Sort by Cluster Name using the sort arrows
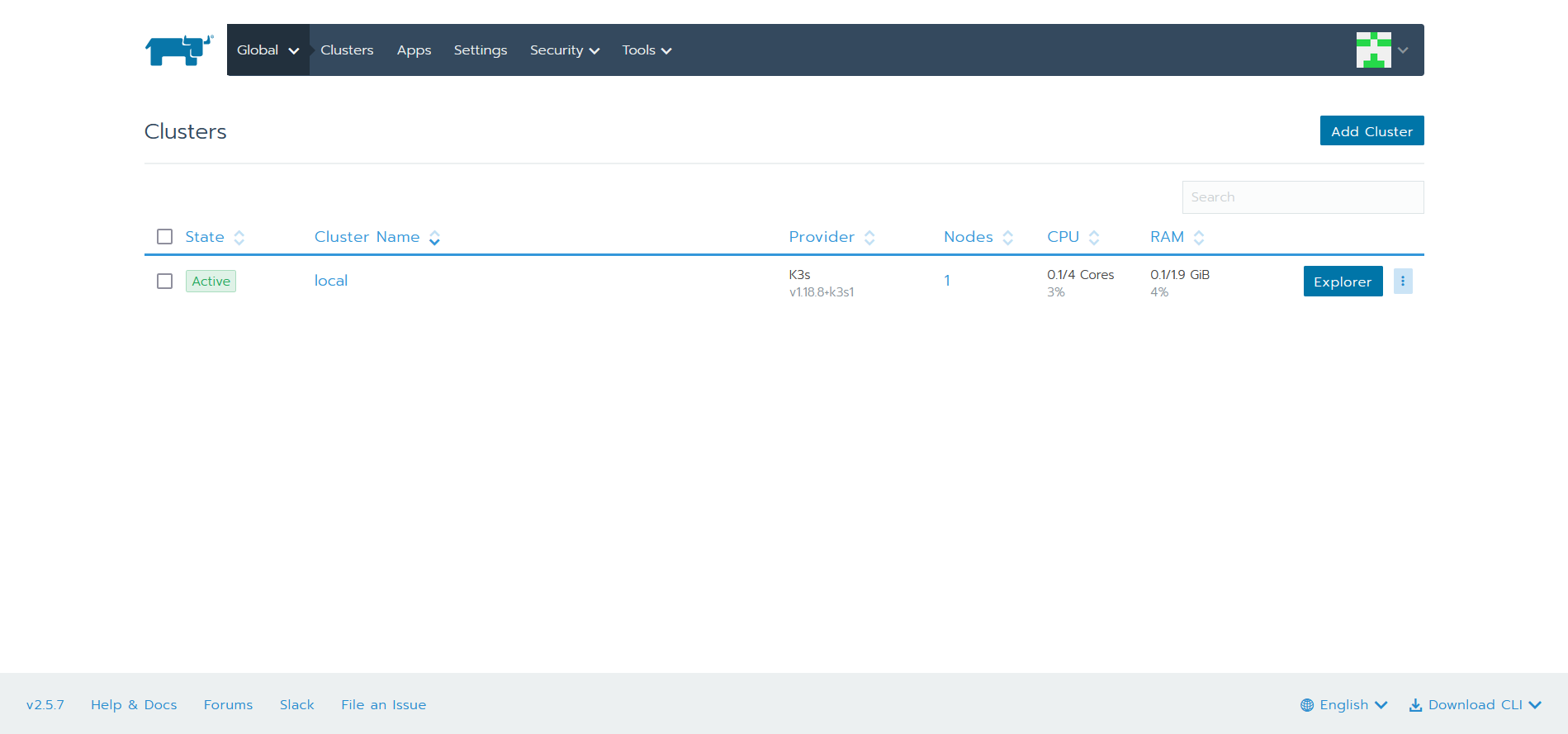Screen dimensions: 1568x734 [x=434, y=238]
